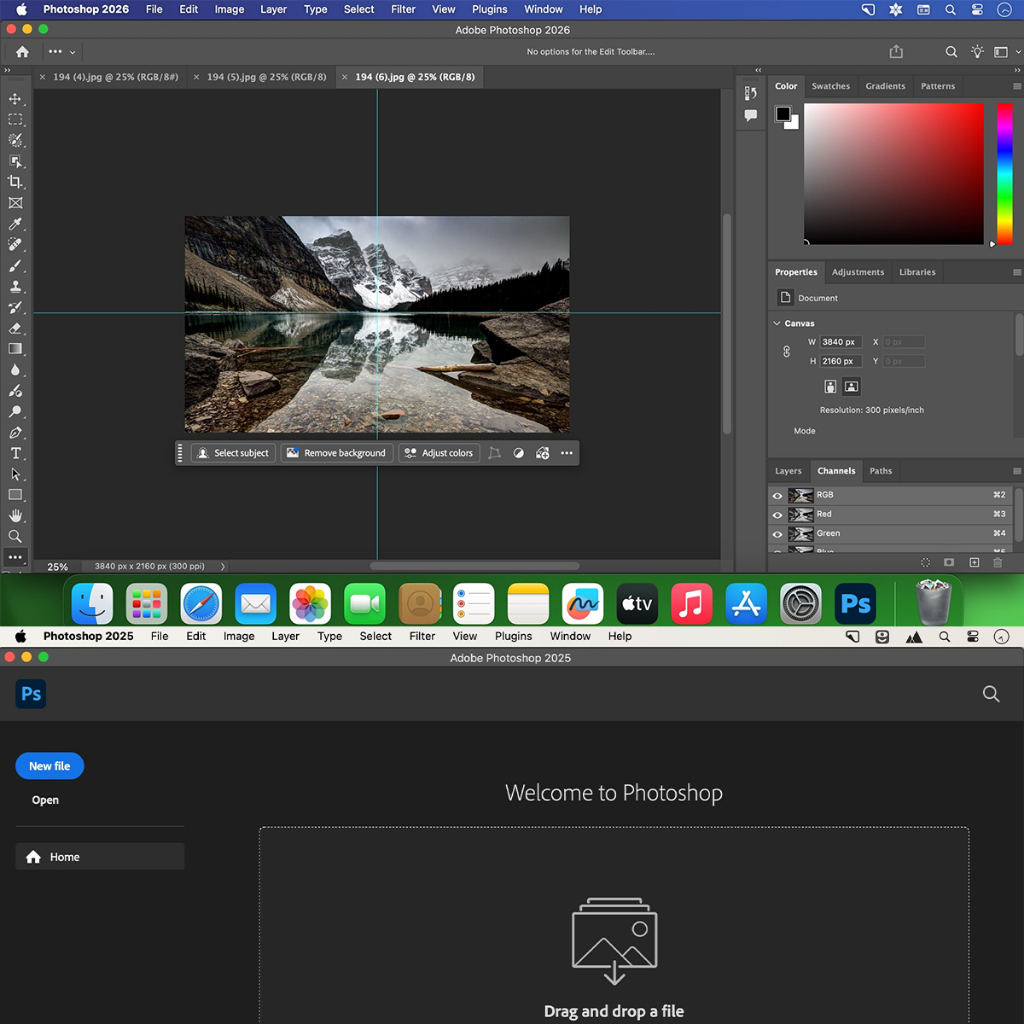Expand the status bar info arrow
The height and width of the screenshot is (1024, 1024).
223,566
